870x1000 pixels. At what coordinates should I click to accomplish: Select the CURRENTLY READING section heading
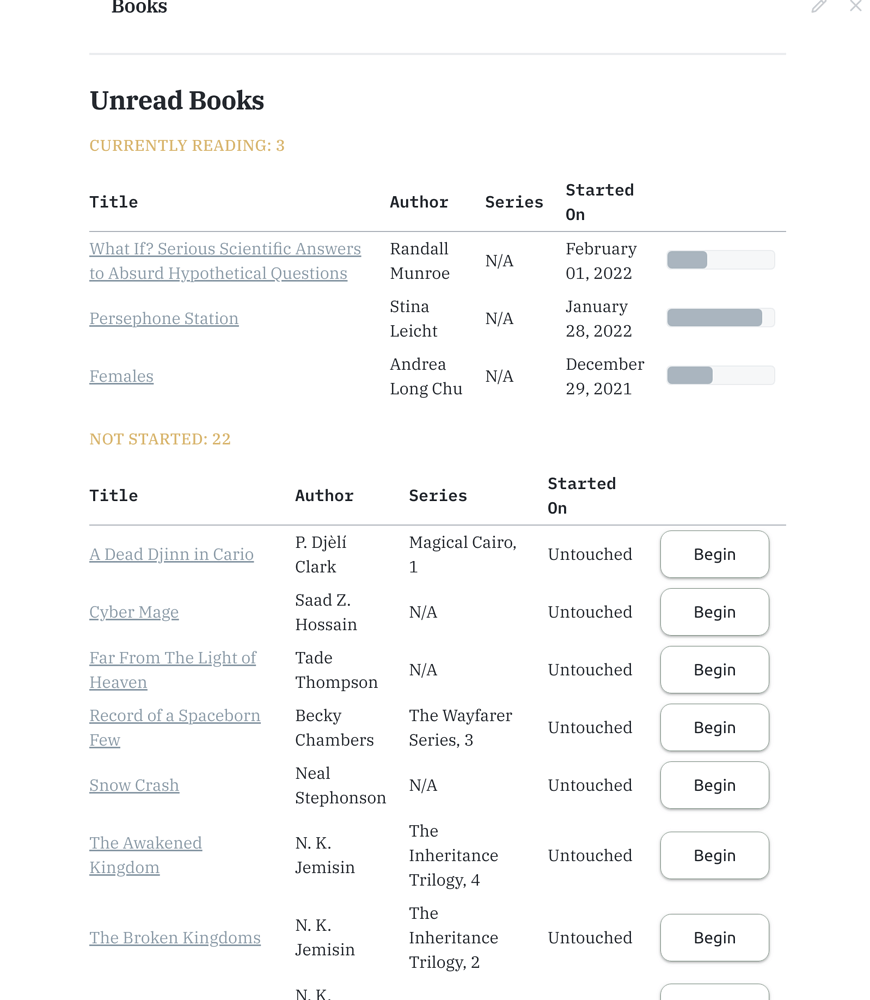[x=186, y=145]
